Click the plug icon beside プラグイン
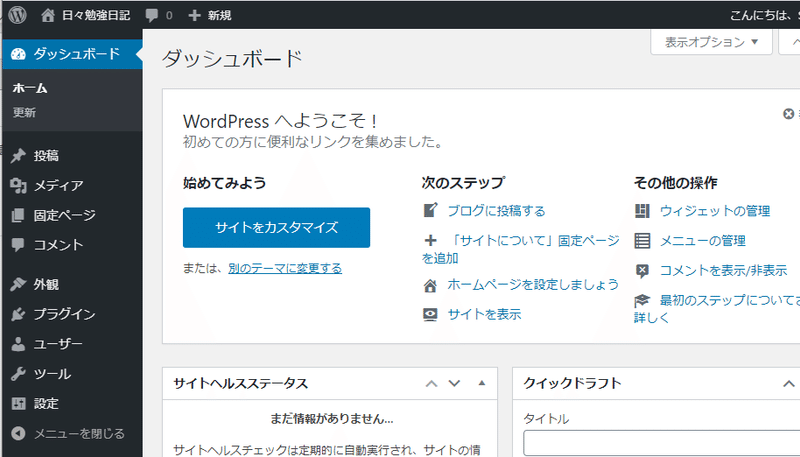The image size is (800, 457). coord(18,314)
